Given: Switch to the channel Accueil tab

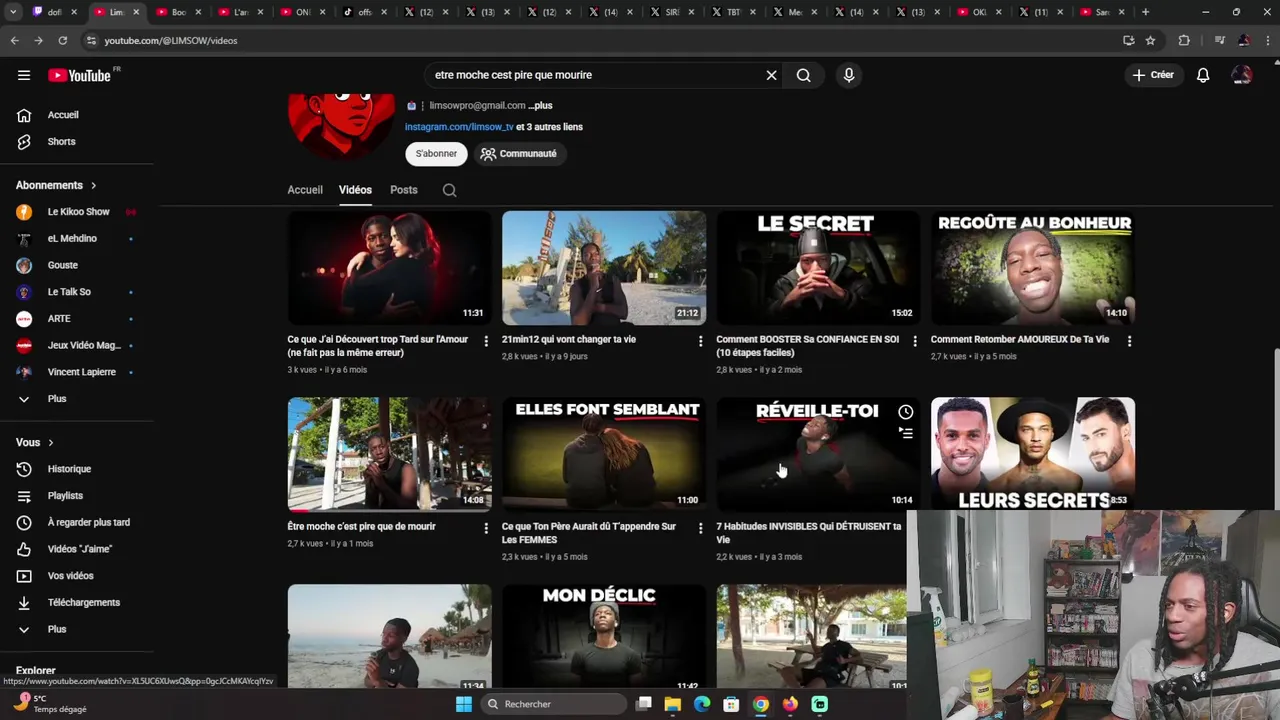Looking at the screenshot, I should pyautogui.click(x=305, y=190).
